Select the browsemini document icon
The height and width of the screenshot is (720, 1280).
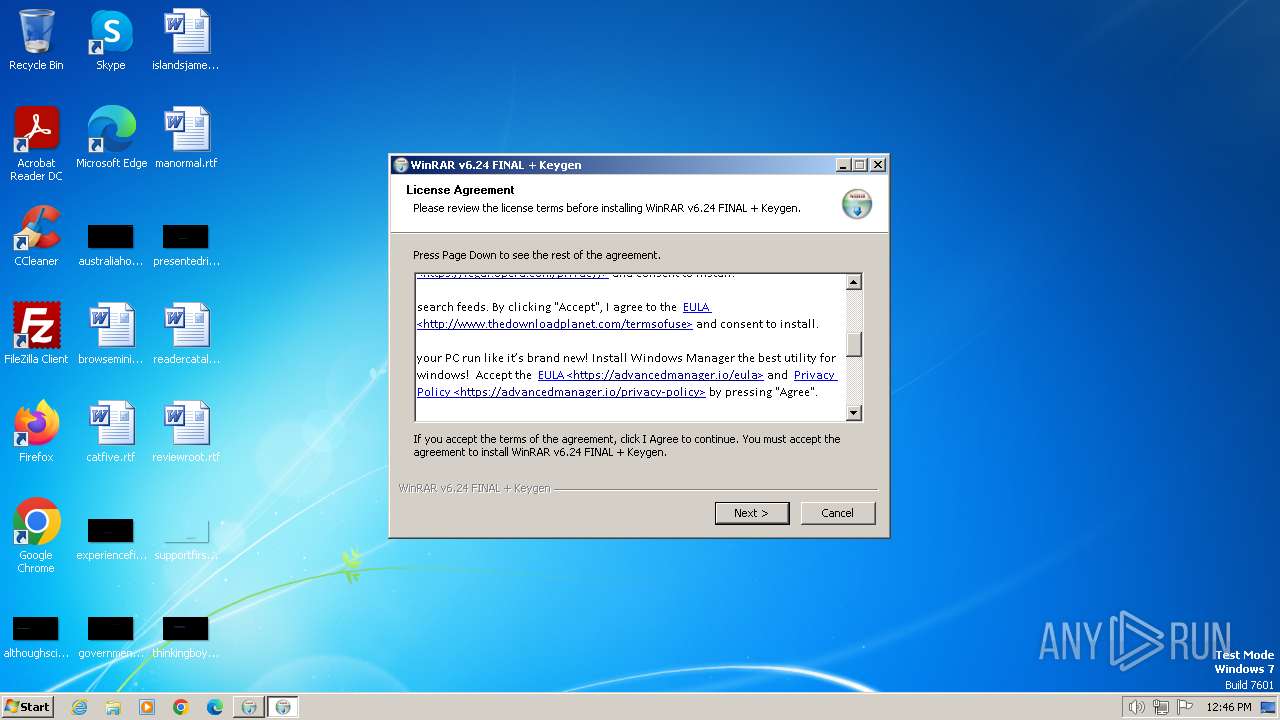point(111,334)
